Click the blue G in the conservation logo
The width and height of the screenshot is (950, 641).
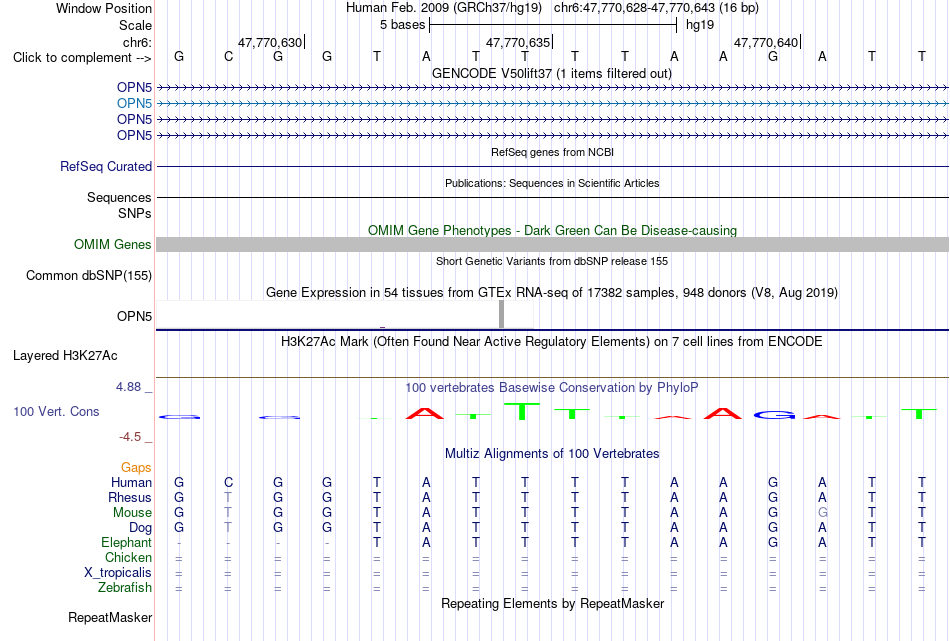pyautogui.click(x=774, y=415)
